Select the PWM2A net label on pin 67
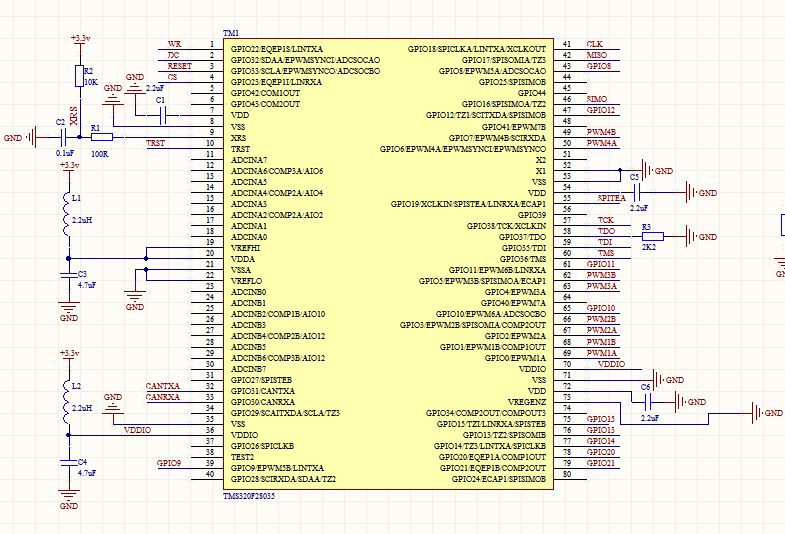The width and height of the screenshot is (785, 534). (x=602, y=330)
